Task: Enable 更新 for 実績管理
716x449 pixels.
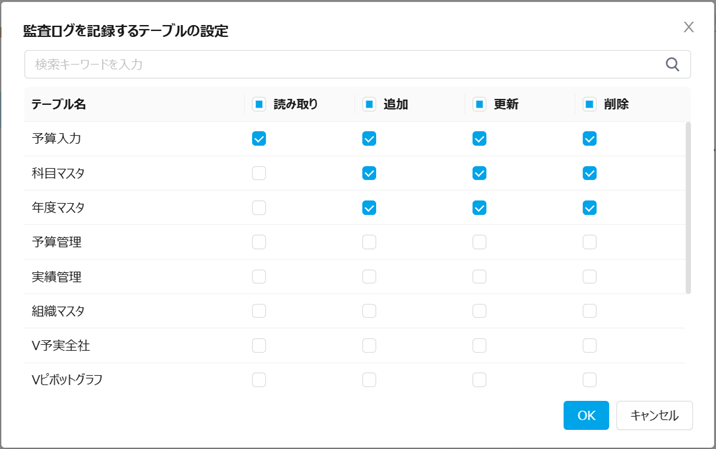Action: pyautogui.click(x=479, y=276)
